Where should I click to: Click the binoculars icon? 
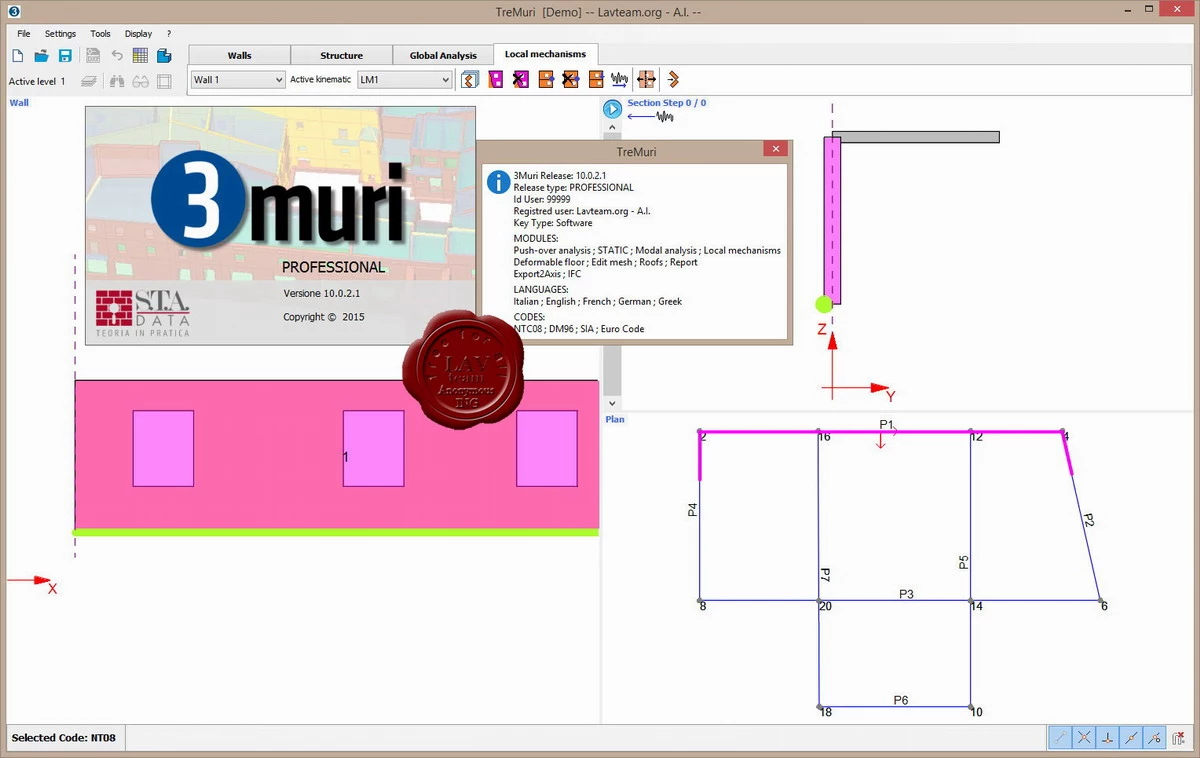point(117,81)
